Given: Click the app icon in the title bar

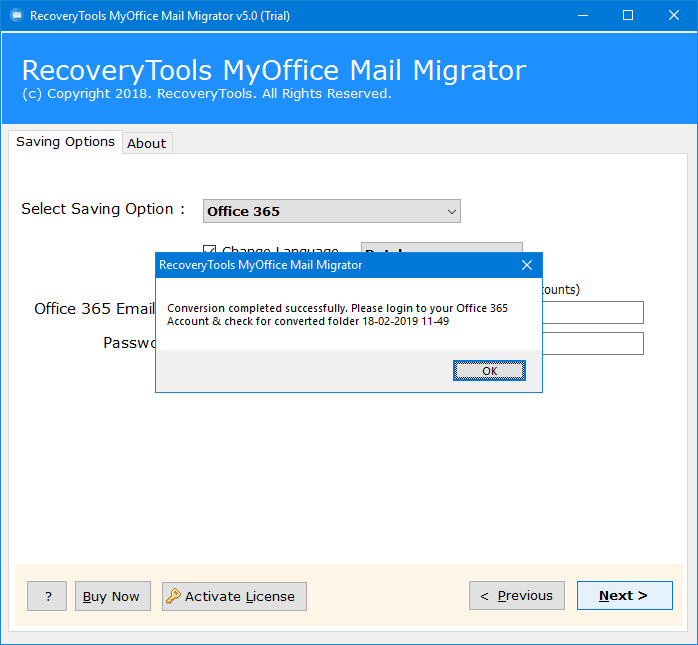Looking at the screenshot, I should pos(16,16).
